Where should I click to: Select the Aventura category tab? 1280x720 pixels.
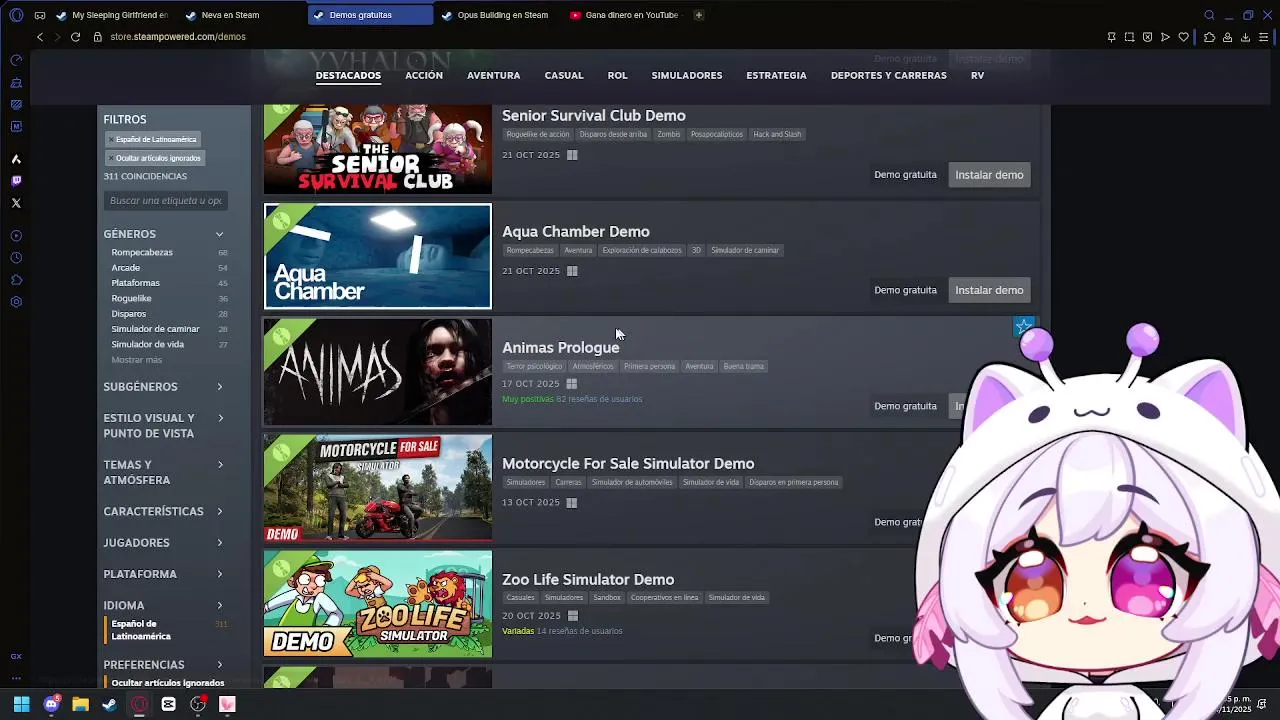point(493,76)
